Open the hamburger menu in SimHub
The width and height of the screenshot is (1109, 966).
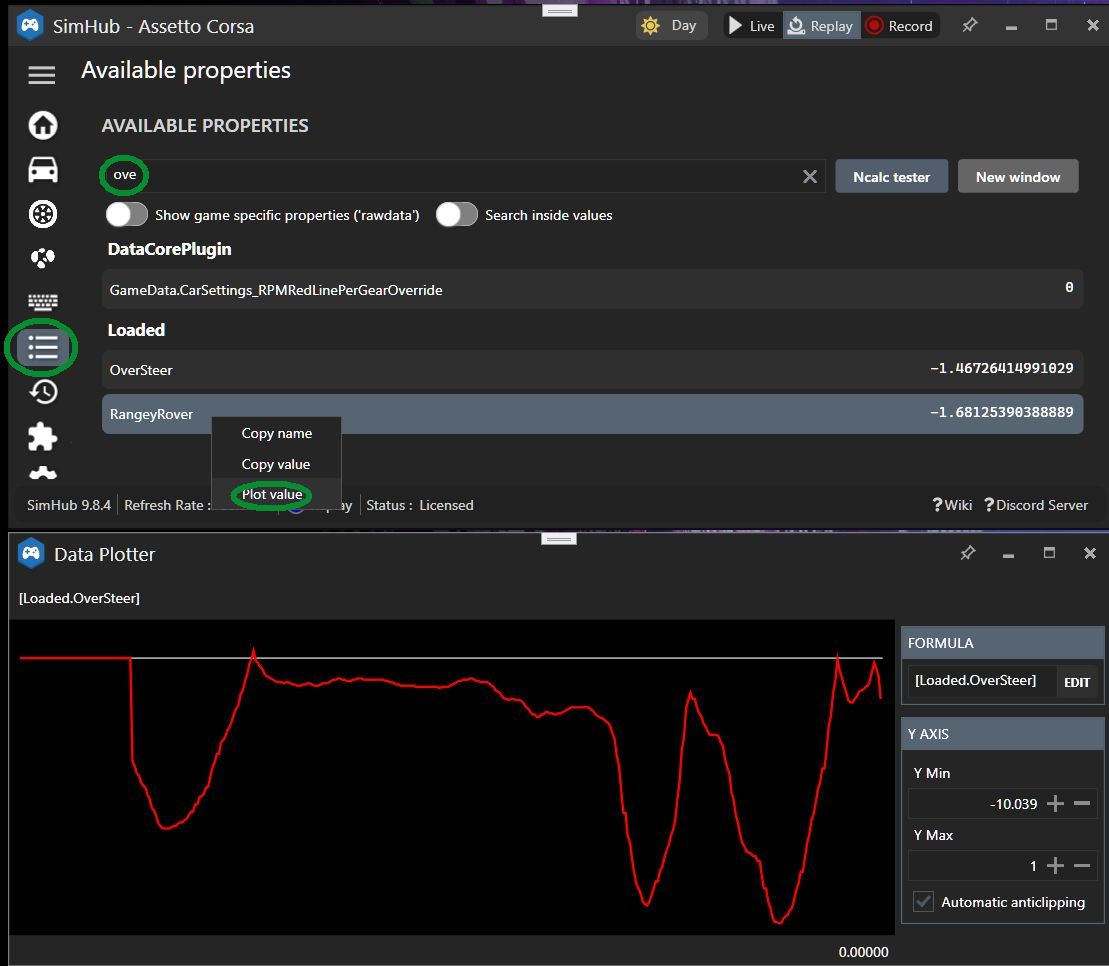pyautogui.click(x=42, y=74)
